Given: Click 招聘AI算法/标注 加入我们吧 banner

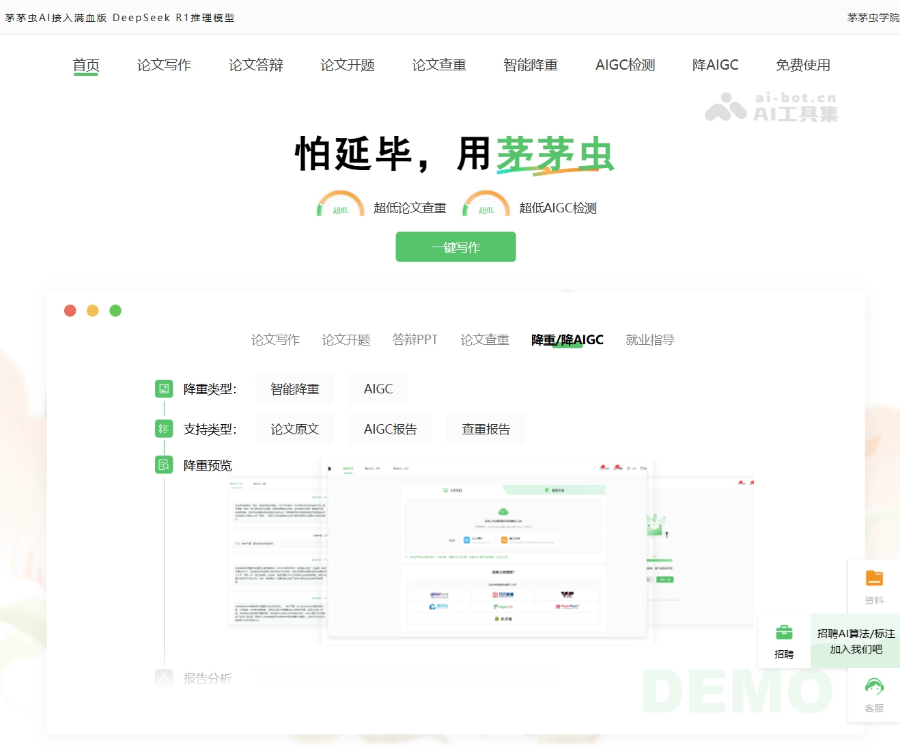Looking at the screenshot, I should point(855,641).
